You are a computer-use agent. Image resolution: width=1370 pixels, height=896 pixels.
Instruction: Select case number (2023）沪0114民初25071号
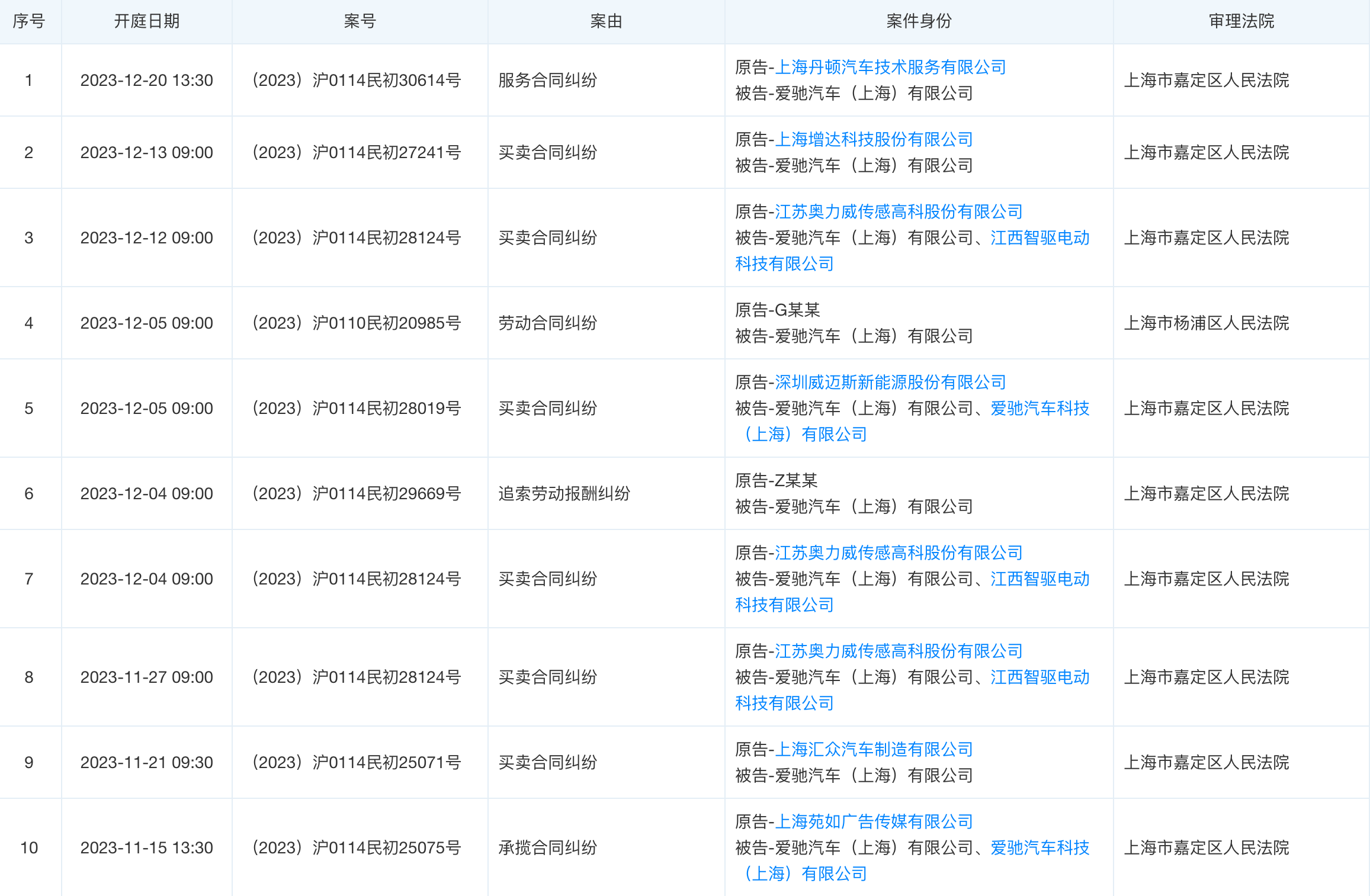[357, 763]
